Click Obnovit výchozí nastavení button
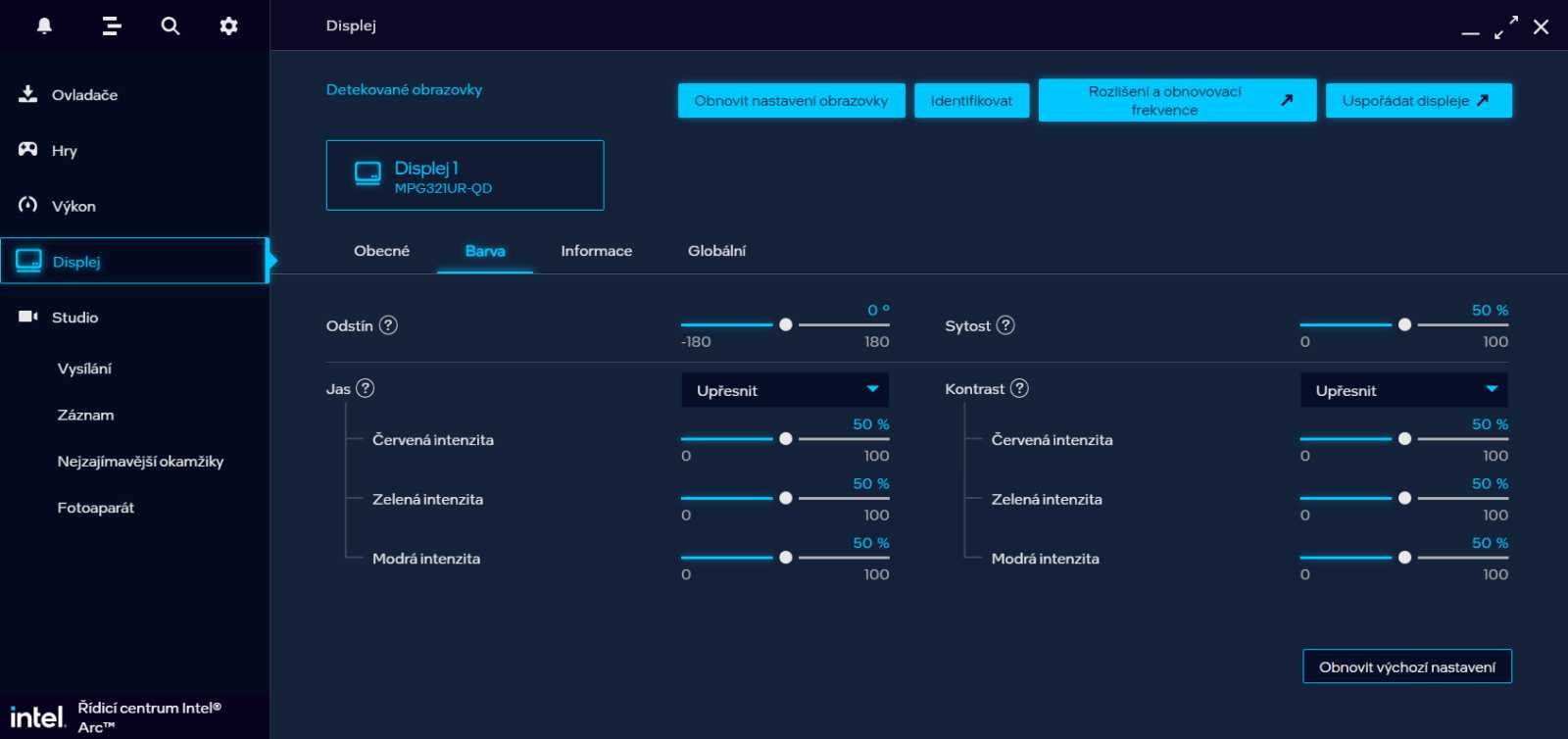The height and width of the screenshot is (739, 1568). [x=1406, y=666]
